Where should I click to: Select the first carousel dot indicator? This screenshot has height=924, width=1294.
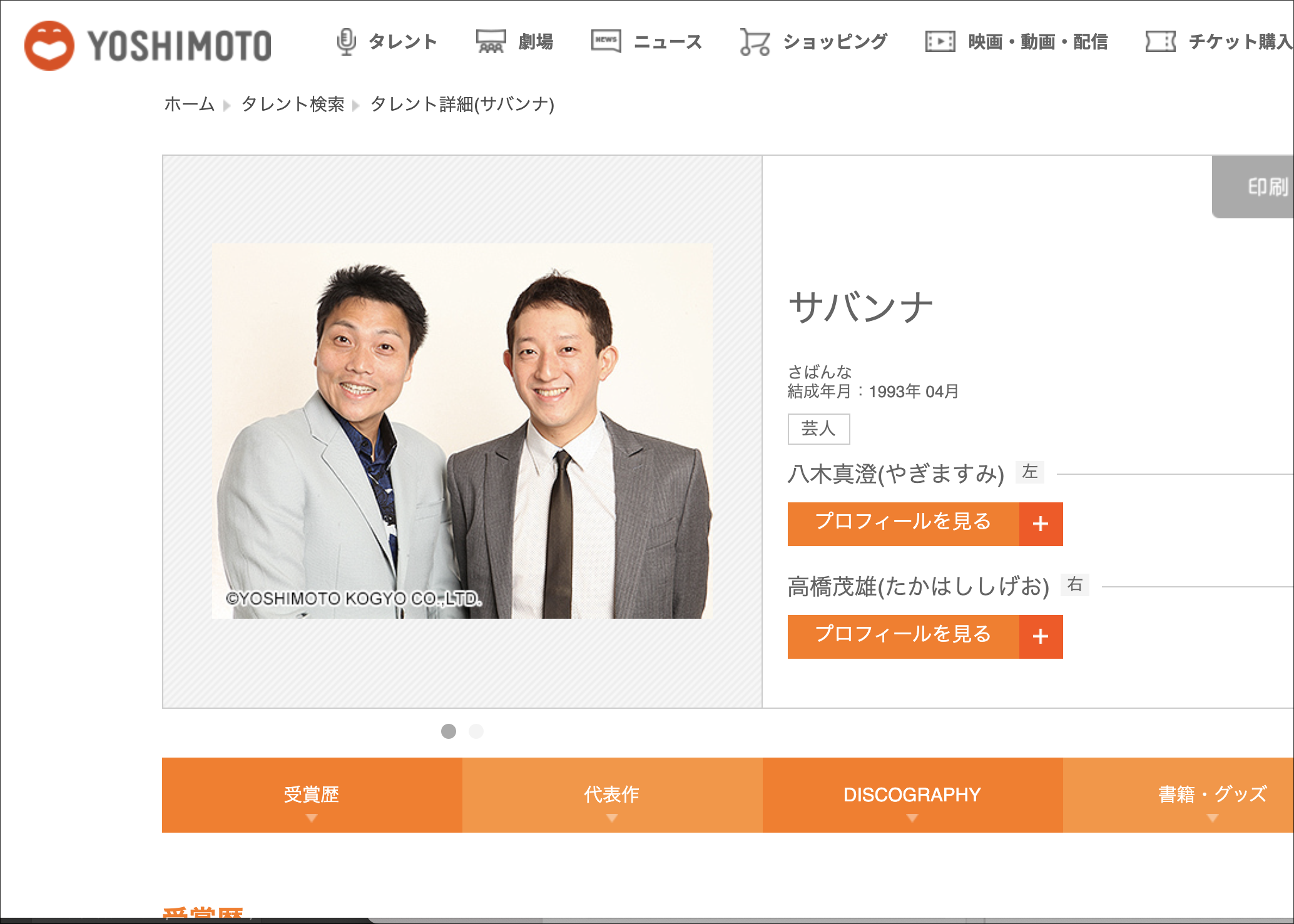[449, 731]
